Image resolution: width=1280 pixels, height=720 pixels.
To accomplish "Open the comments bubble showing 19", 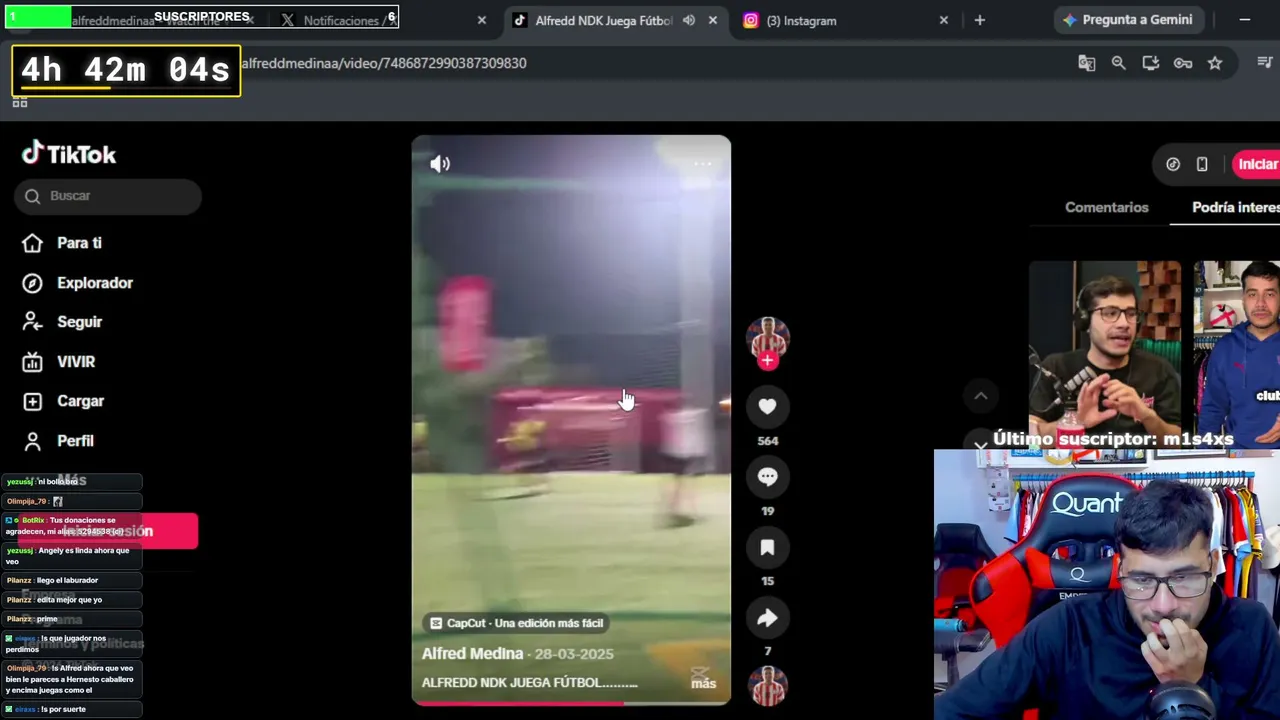I will (767, 477).
